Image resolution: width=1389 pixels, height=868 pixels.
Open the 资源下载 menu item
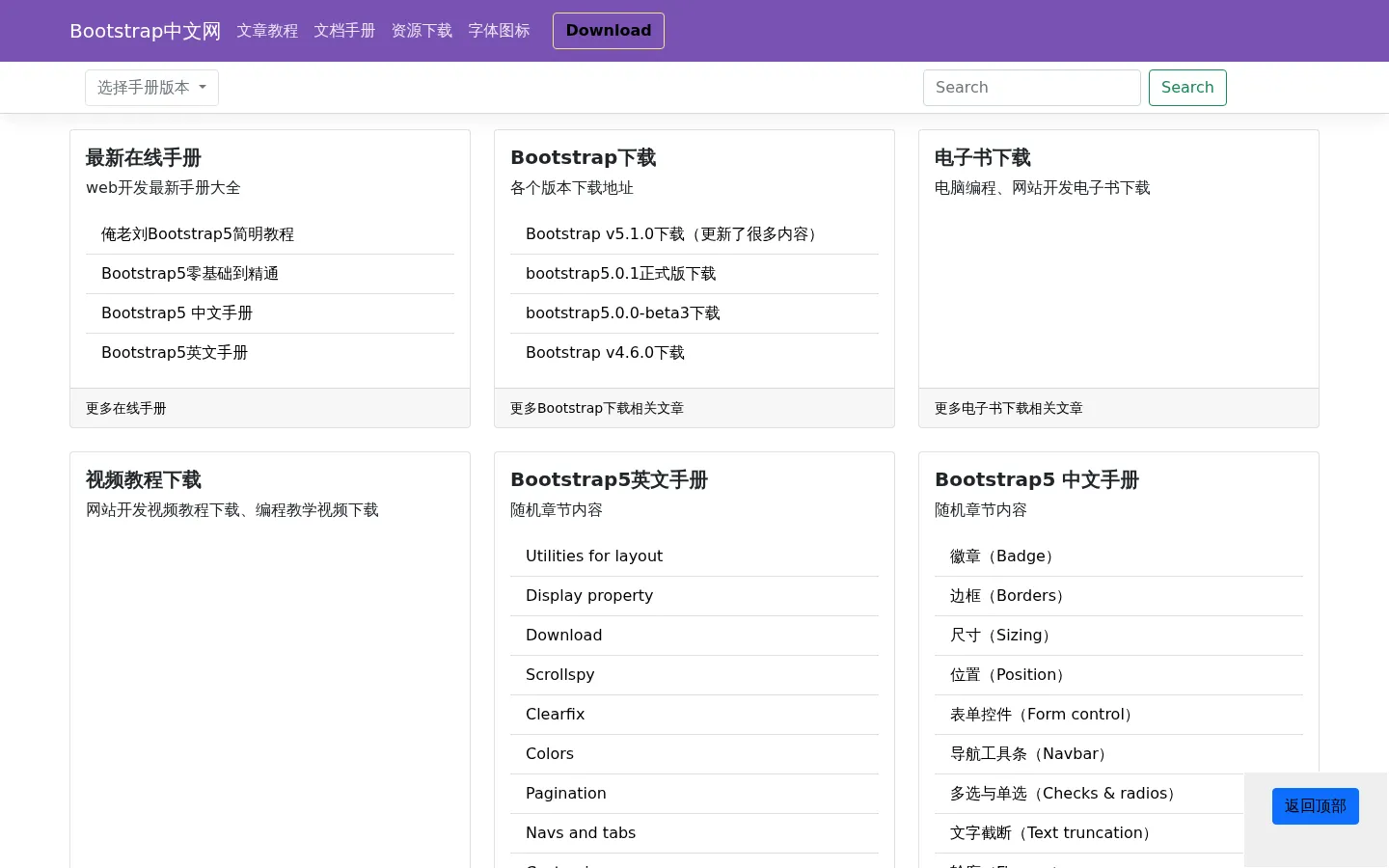(x=422, y=31)
